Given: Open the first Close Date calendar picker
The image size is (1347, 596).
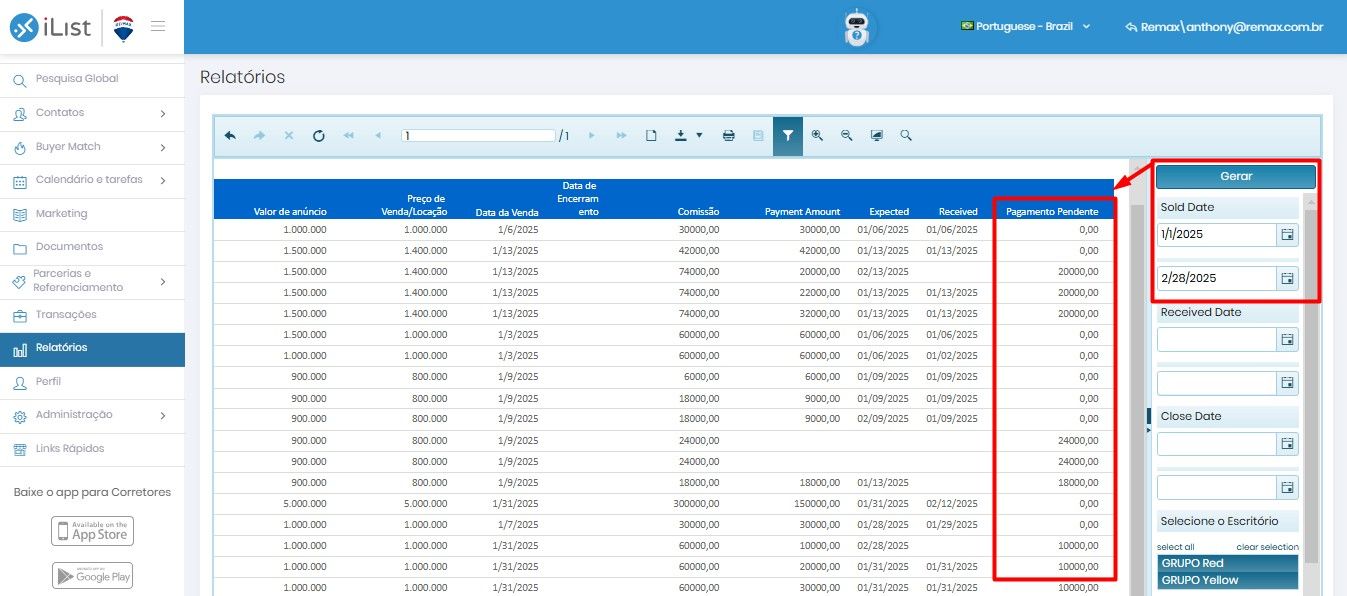Looking at the screenshot, I should (1288, 444).
